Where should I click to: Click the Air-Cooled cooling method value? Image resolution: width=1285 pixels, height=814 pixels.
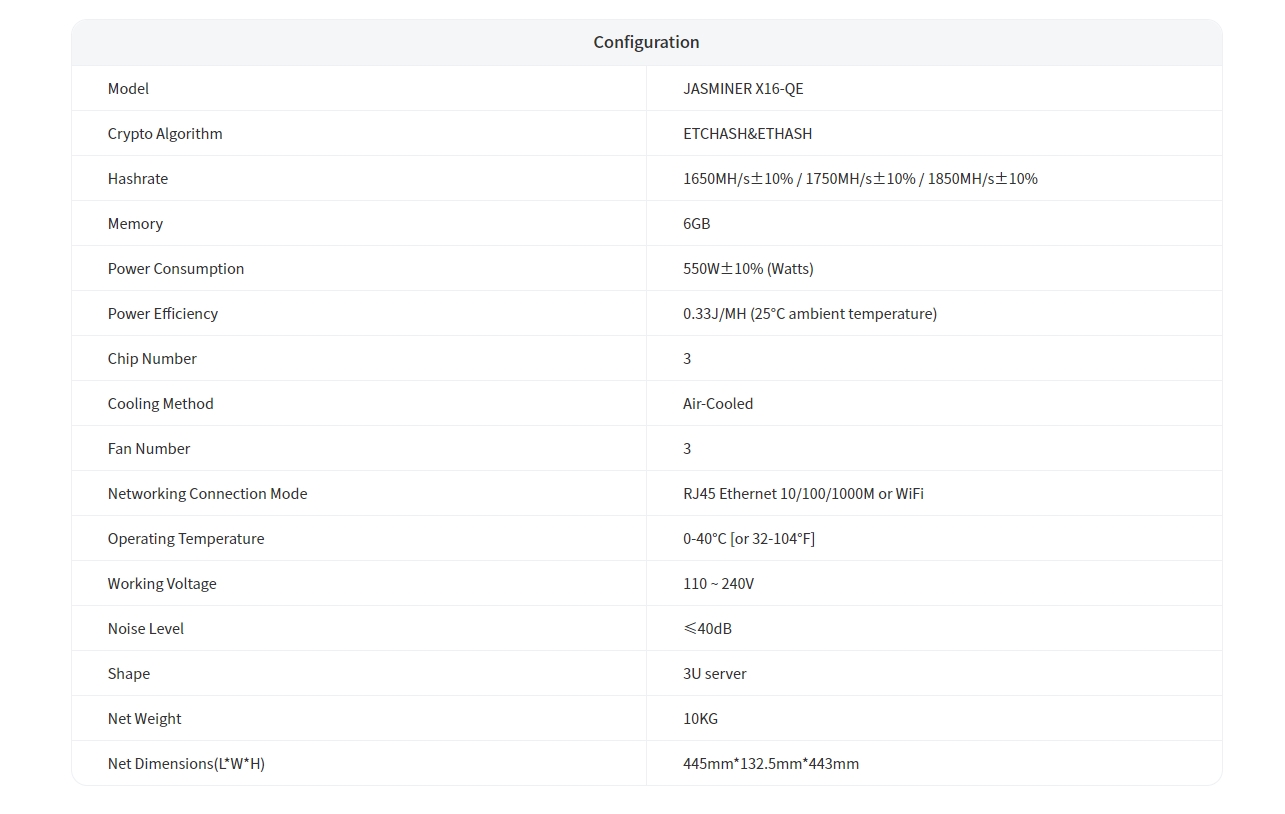[x=718, y=404]
